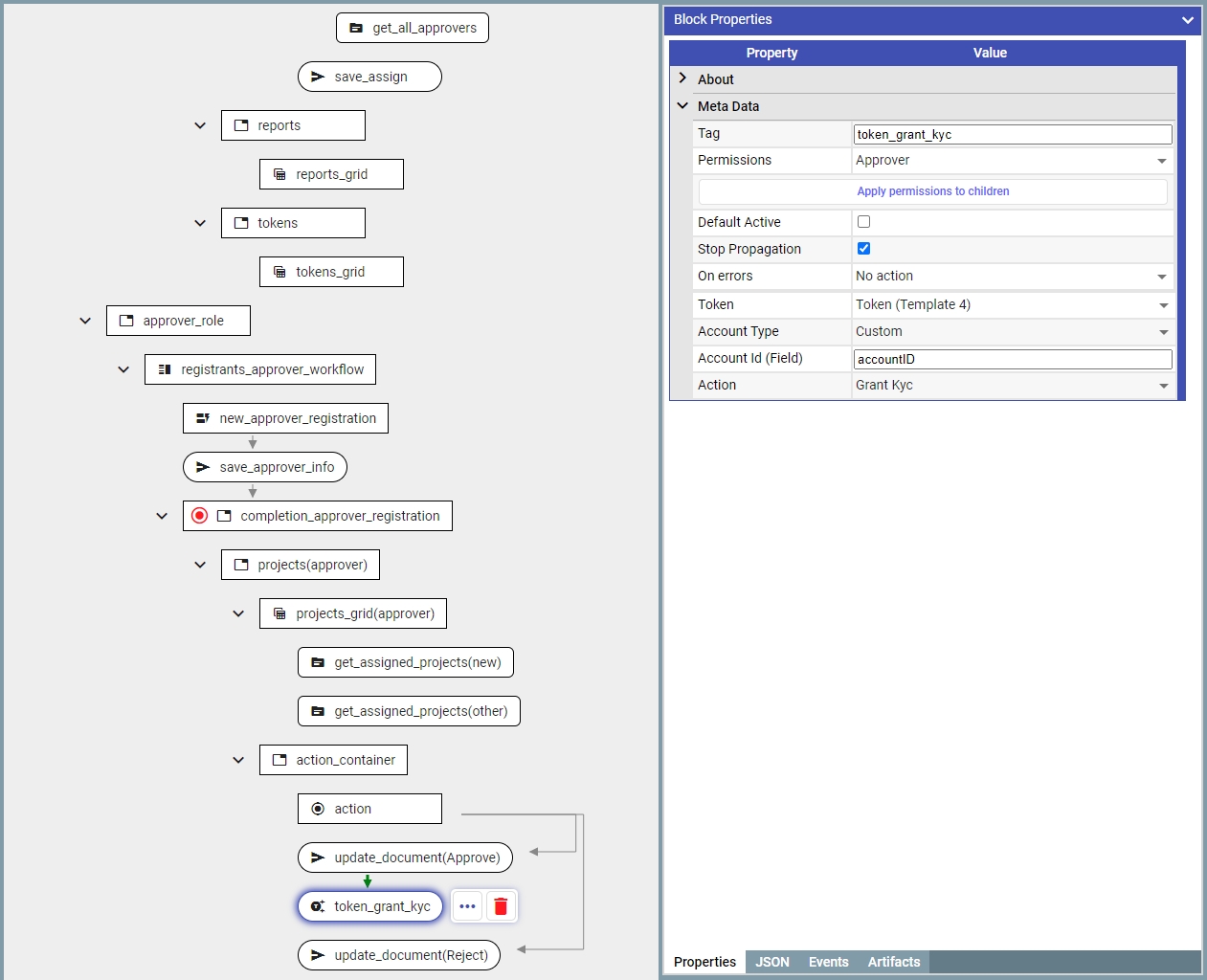
Task: Click the get_all_approvers block icon
Action: (356, 28)
